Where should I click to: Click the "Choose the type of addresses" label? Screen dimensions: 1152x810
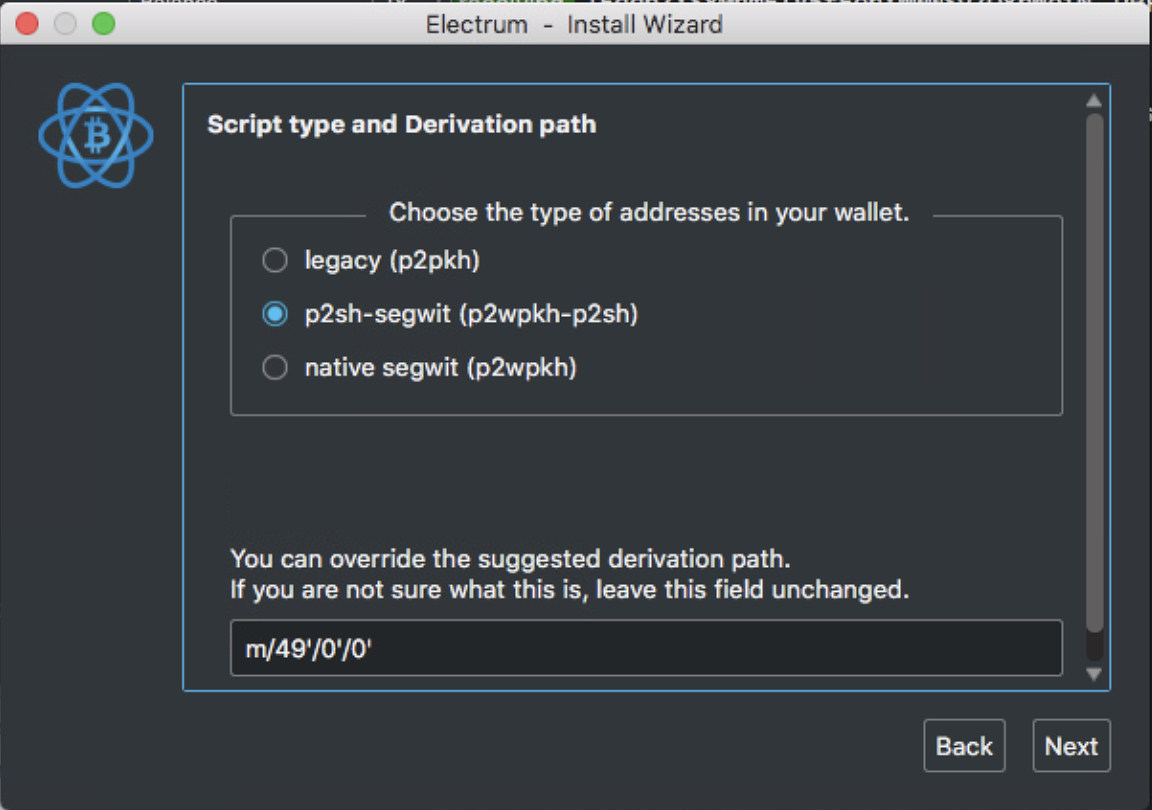[649, 212]
